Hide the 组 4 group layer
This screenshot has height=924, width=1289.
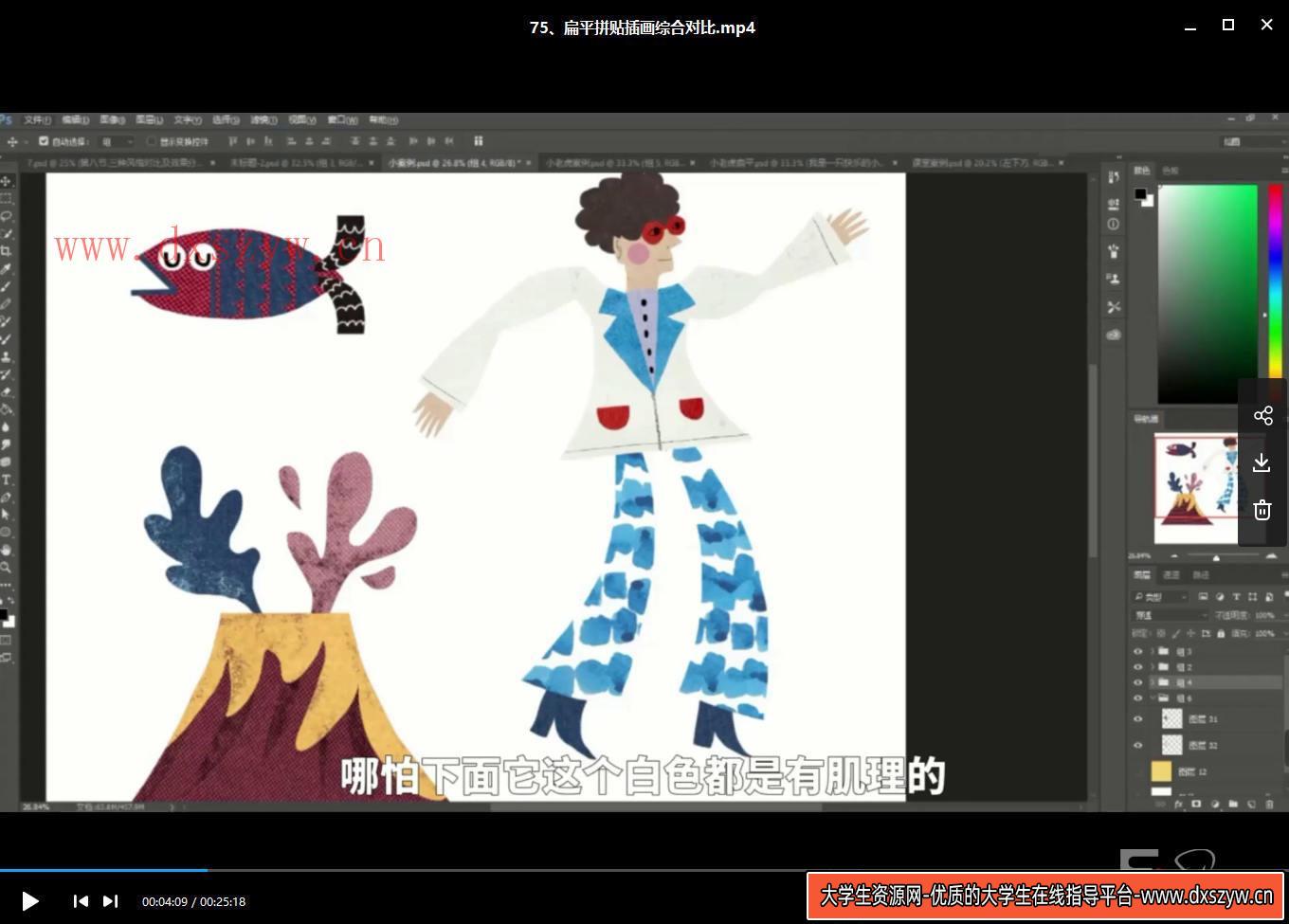pos(1138,681)
